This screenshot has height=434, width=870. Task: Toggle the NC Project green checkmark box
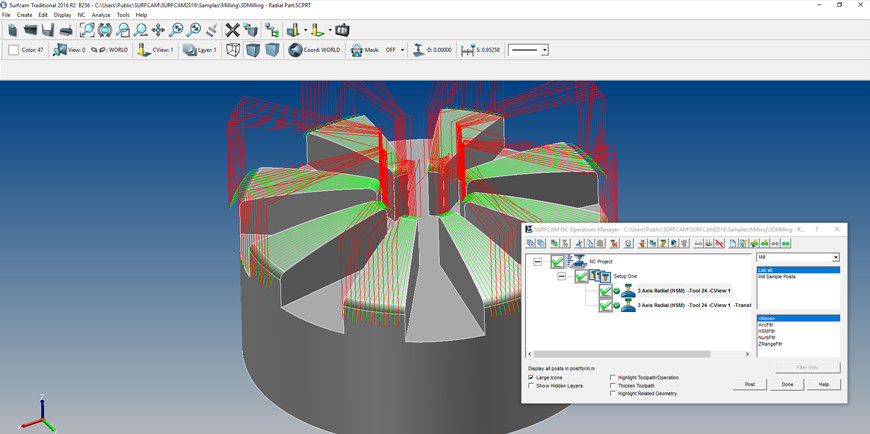558,261
